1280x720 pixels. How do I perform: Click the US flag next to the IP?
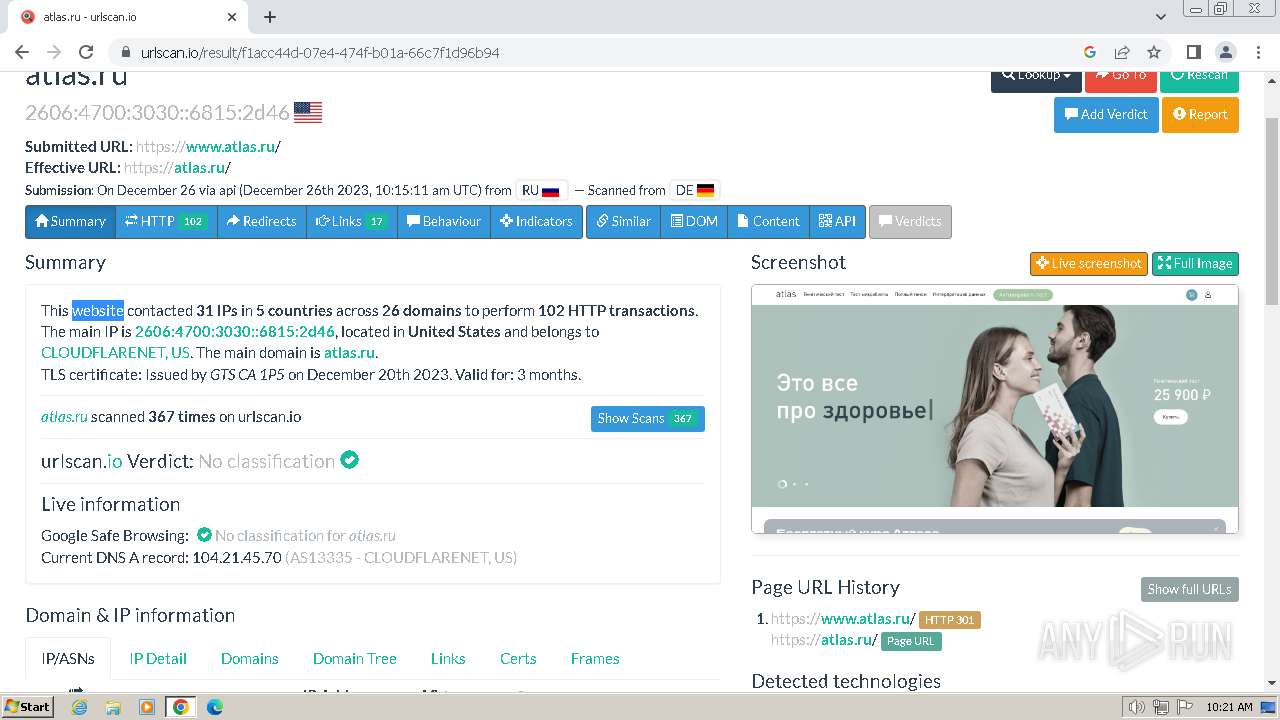coord(308,112)
